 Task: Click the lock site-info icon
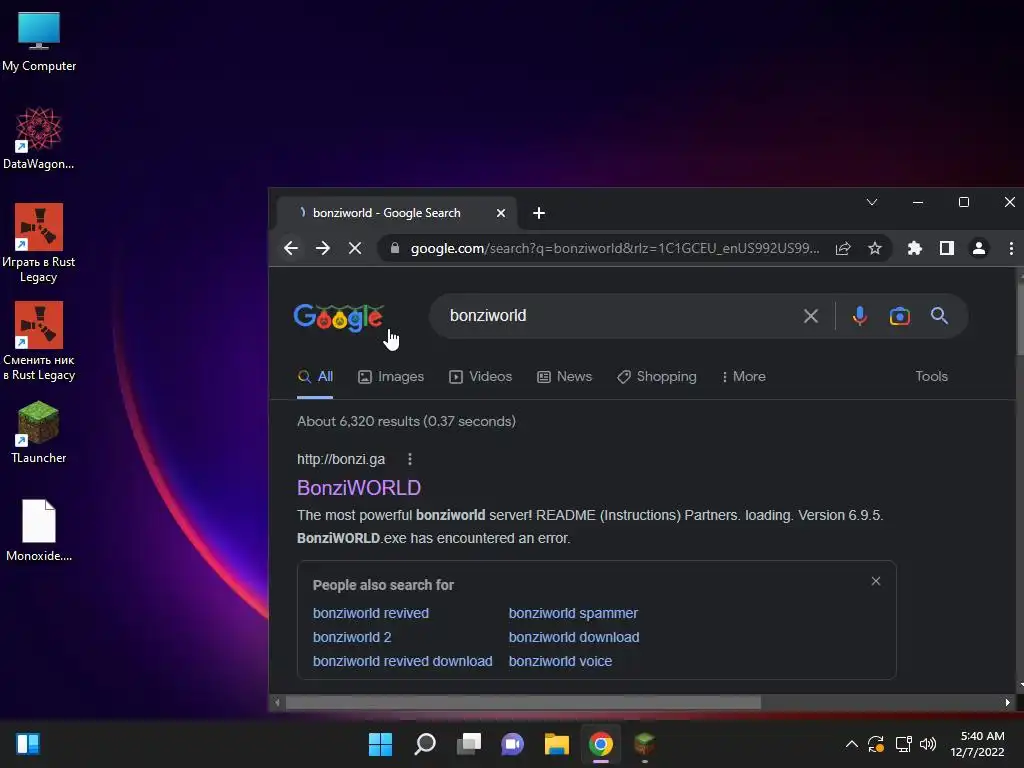pyautogui.click(x=394, y=248)
